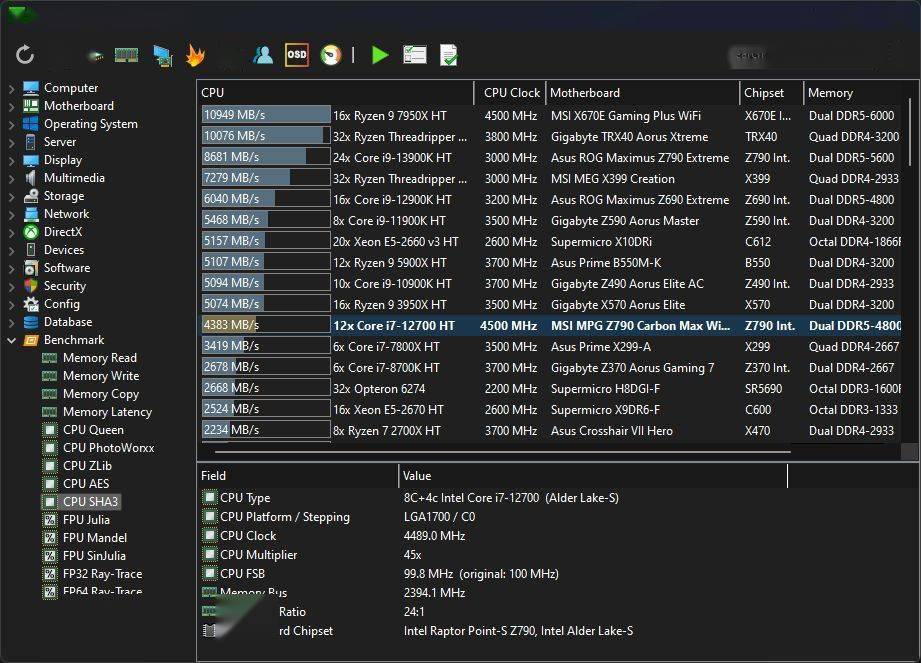Open the results checklist toolbar icon
921x663 pixels.
[415, 55]
